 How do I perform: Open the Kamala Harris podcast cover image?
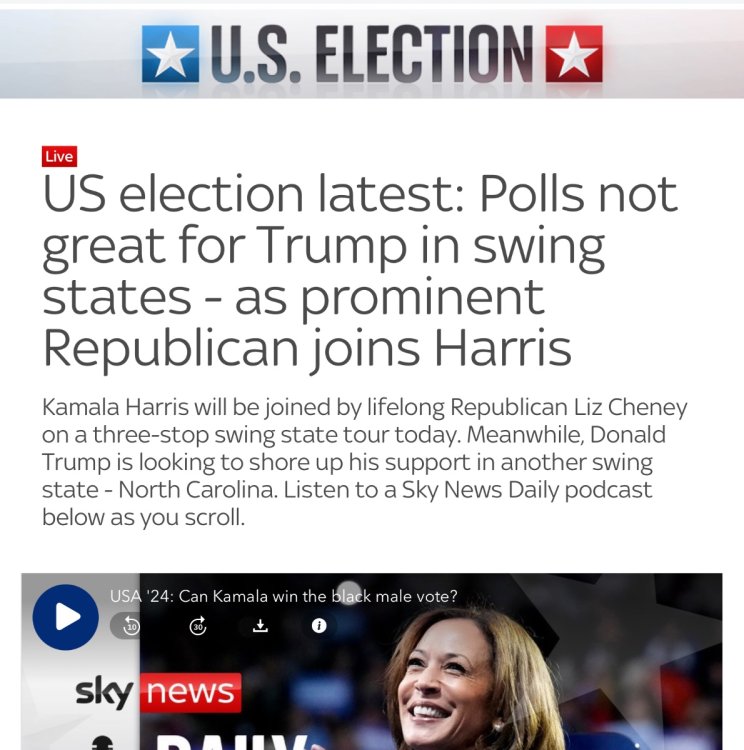pyautogui.click(x=431, y=662)
